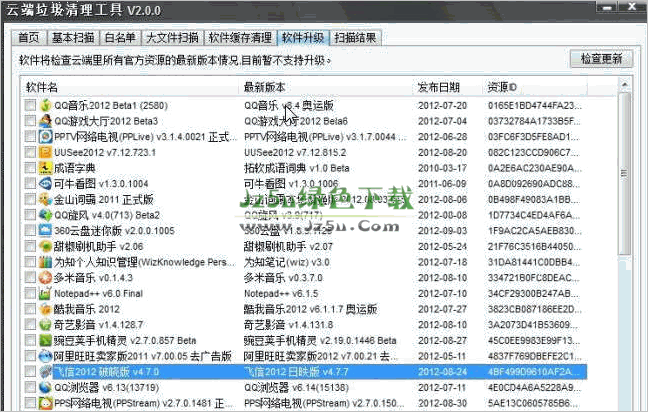Sort by the 发布日期 column header

point(448,87)
